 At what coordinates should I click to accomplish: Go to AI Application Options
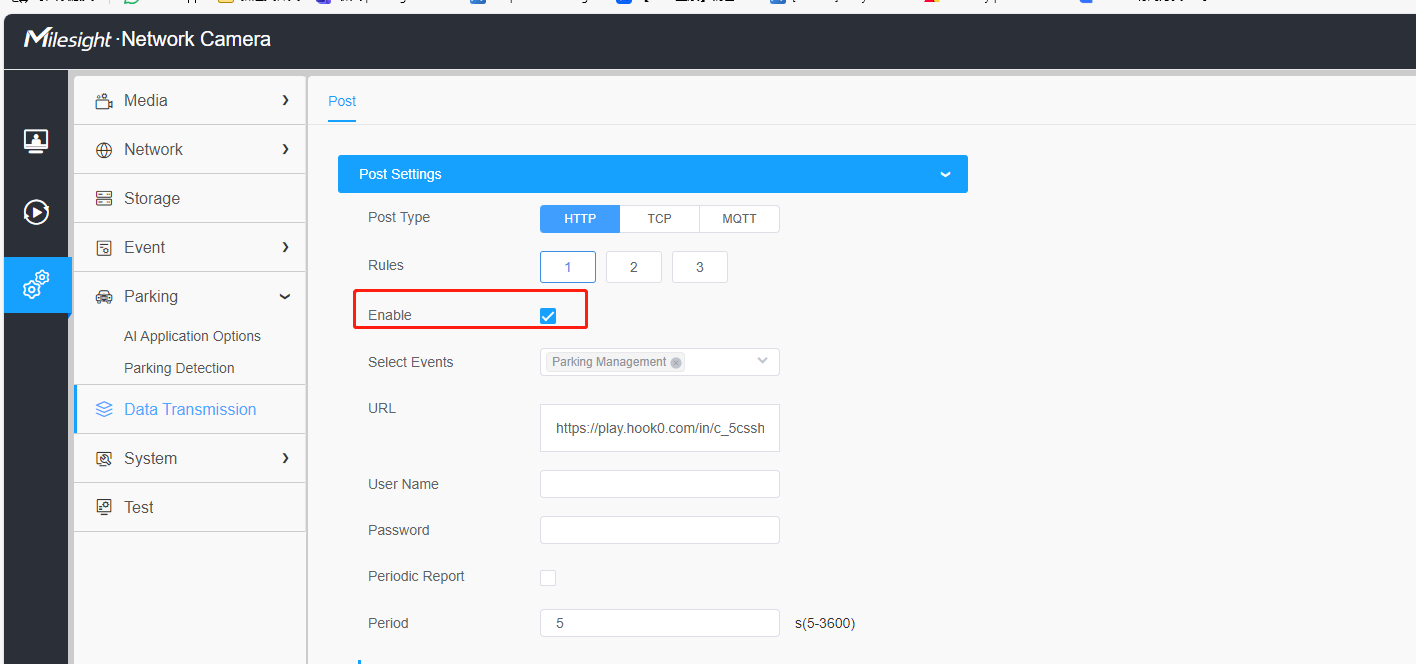(x=192, y=336)
